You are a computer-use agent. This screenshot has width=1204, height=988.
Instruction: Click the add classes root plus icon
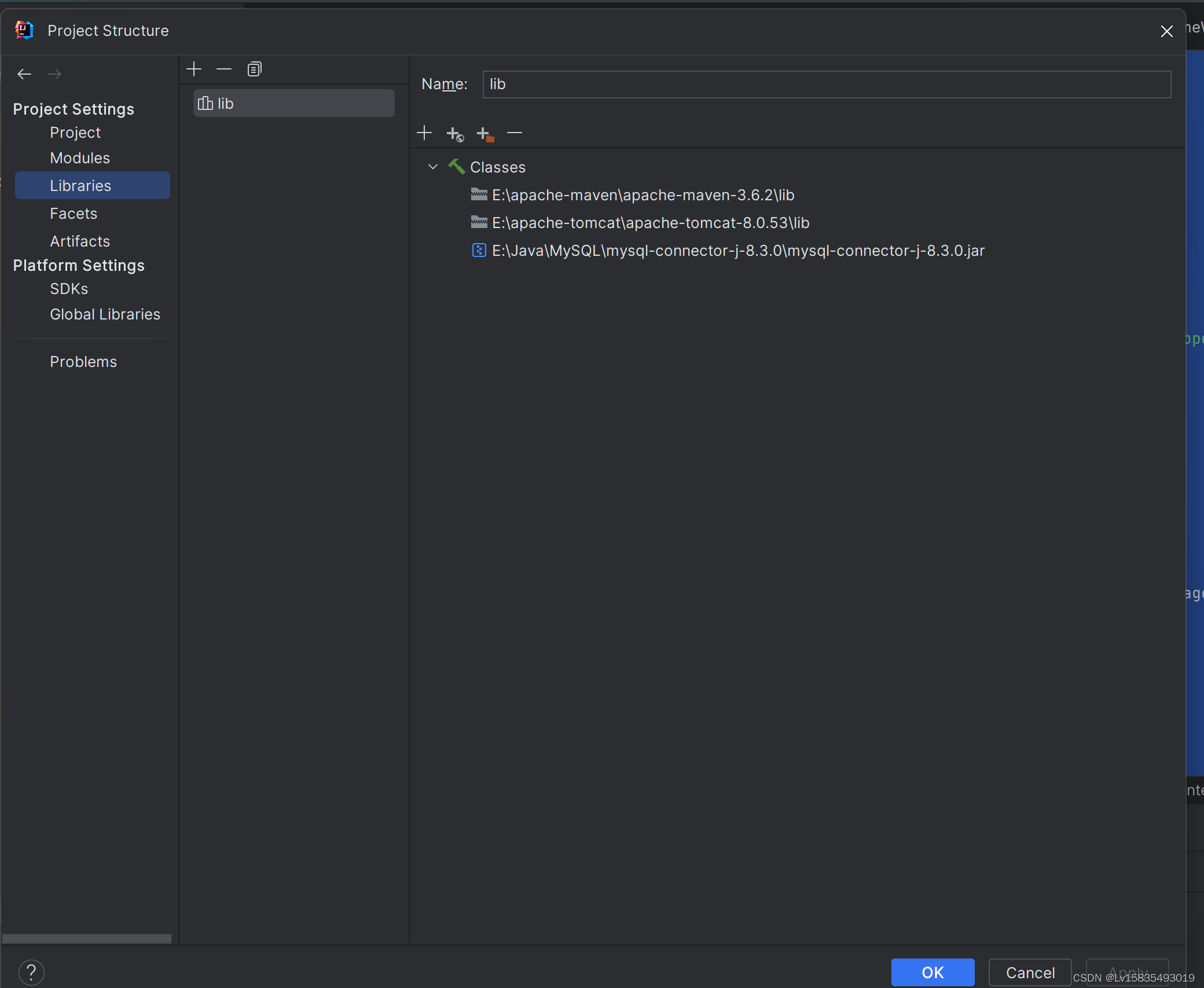coord(424,133)
